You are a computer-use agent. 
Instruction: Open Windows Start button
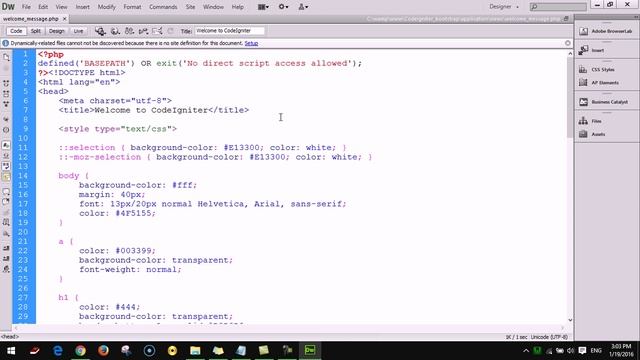[11, 351]
